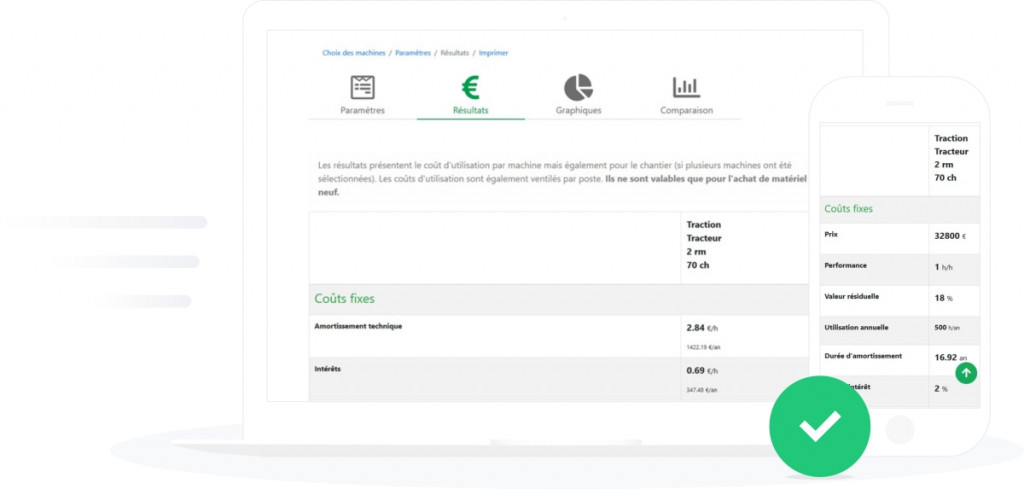Screen dimensions: 1024x489
Task: Tap the 'Prix' row on the phone
Action: pos(832,235)
